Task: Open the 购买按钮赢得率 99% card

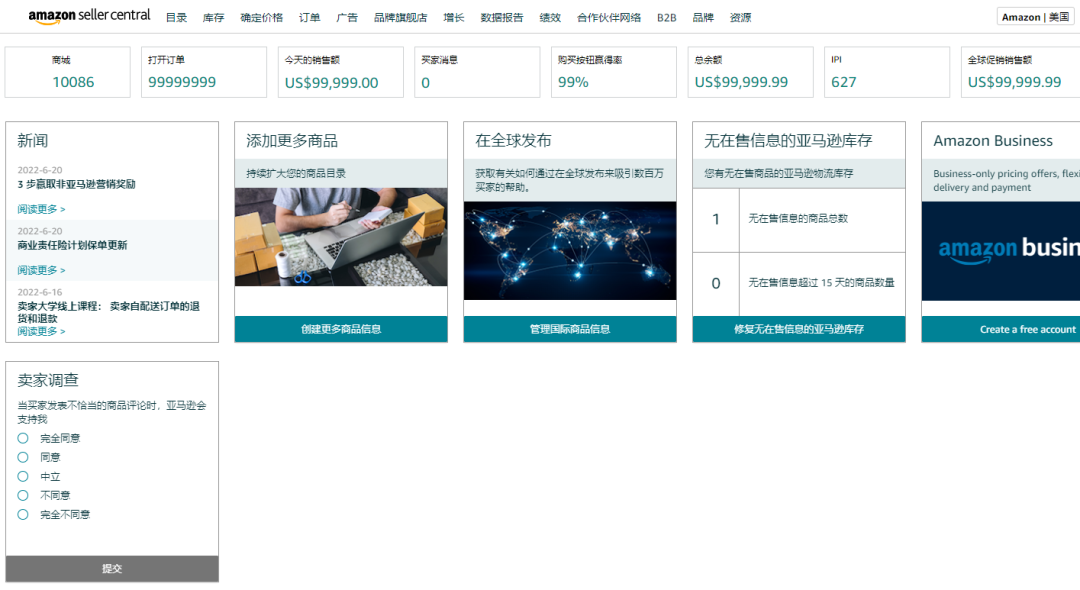Action: (x=614, y=72)
